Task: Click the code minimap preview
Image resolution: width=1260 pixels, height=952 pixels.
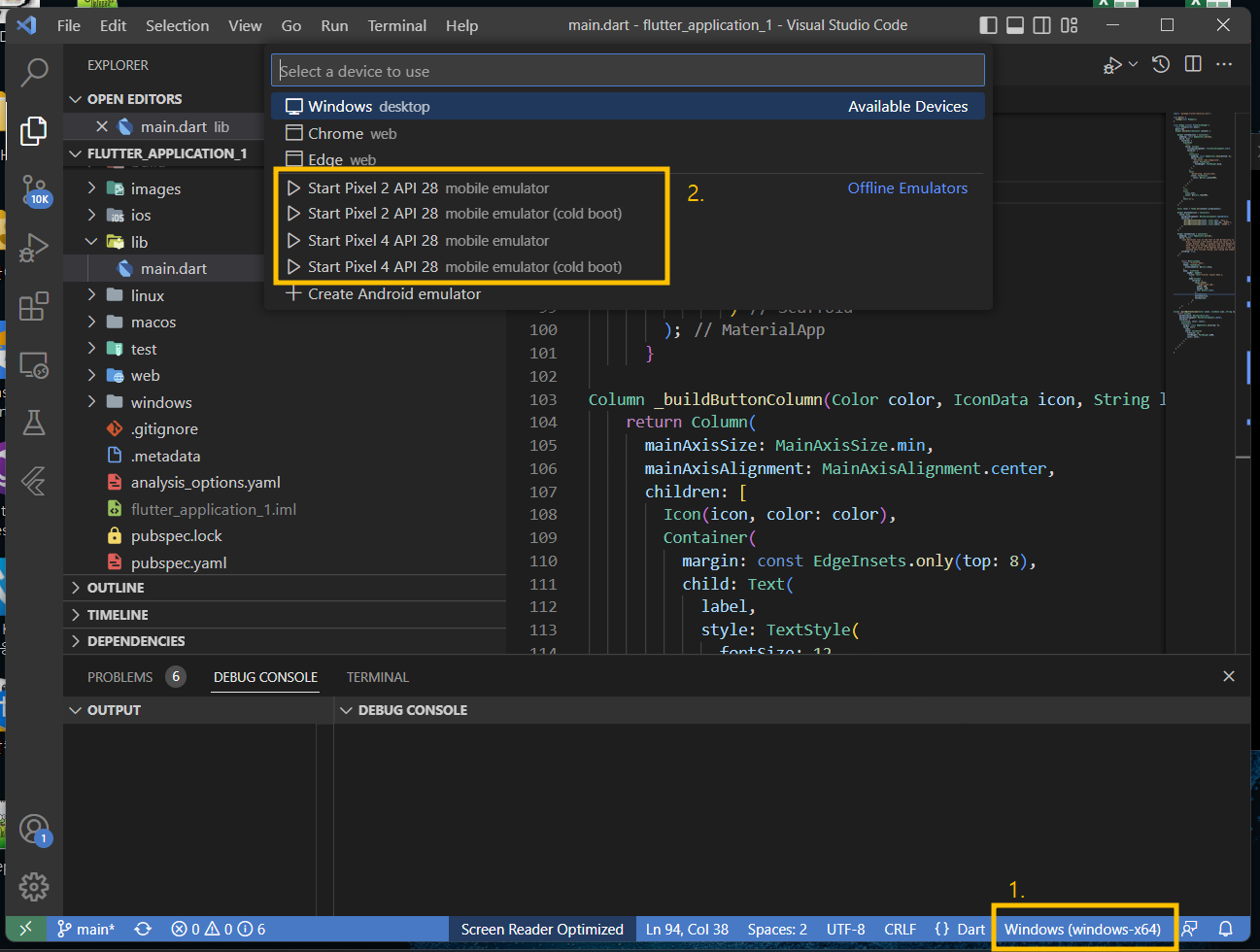Action: (x=1203, y=233)
